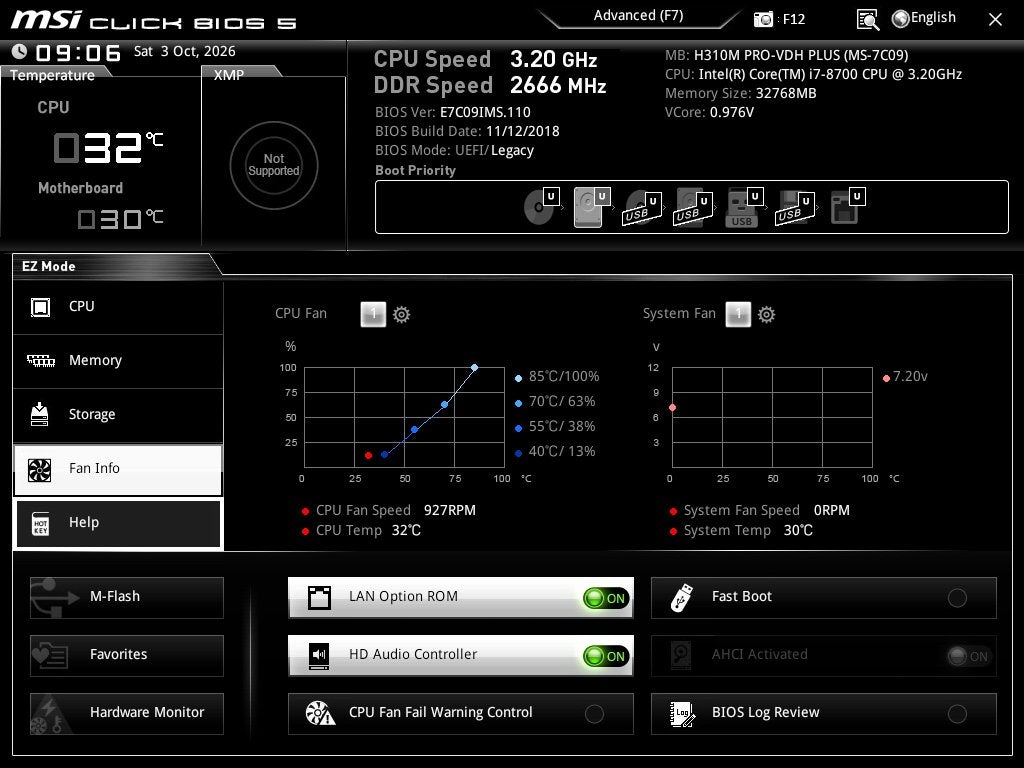Enable BIOS Log Review

pyautogui.click(x=957, y=714)
